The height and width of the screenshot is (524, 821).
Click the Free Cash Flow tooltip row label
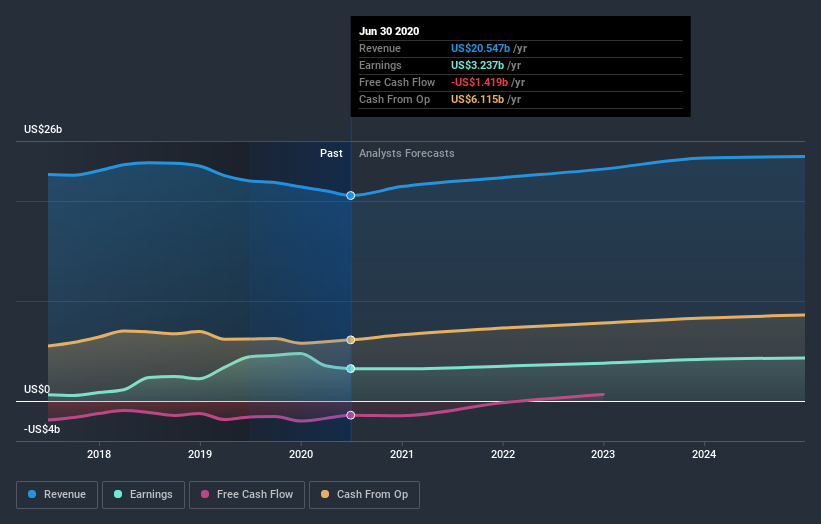tap(397, 82)
